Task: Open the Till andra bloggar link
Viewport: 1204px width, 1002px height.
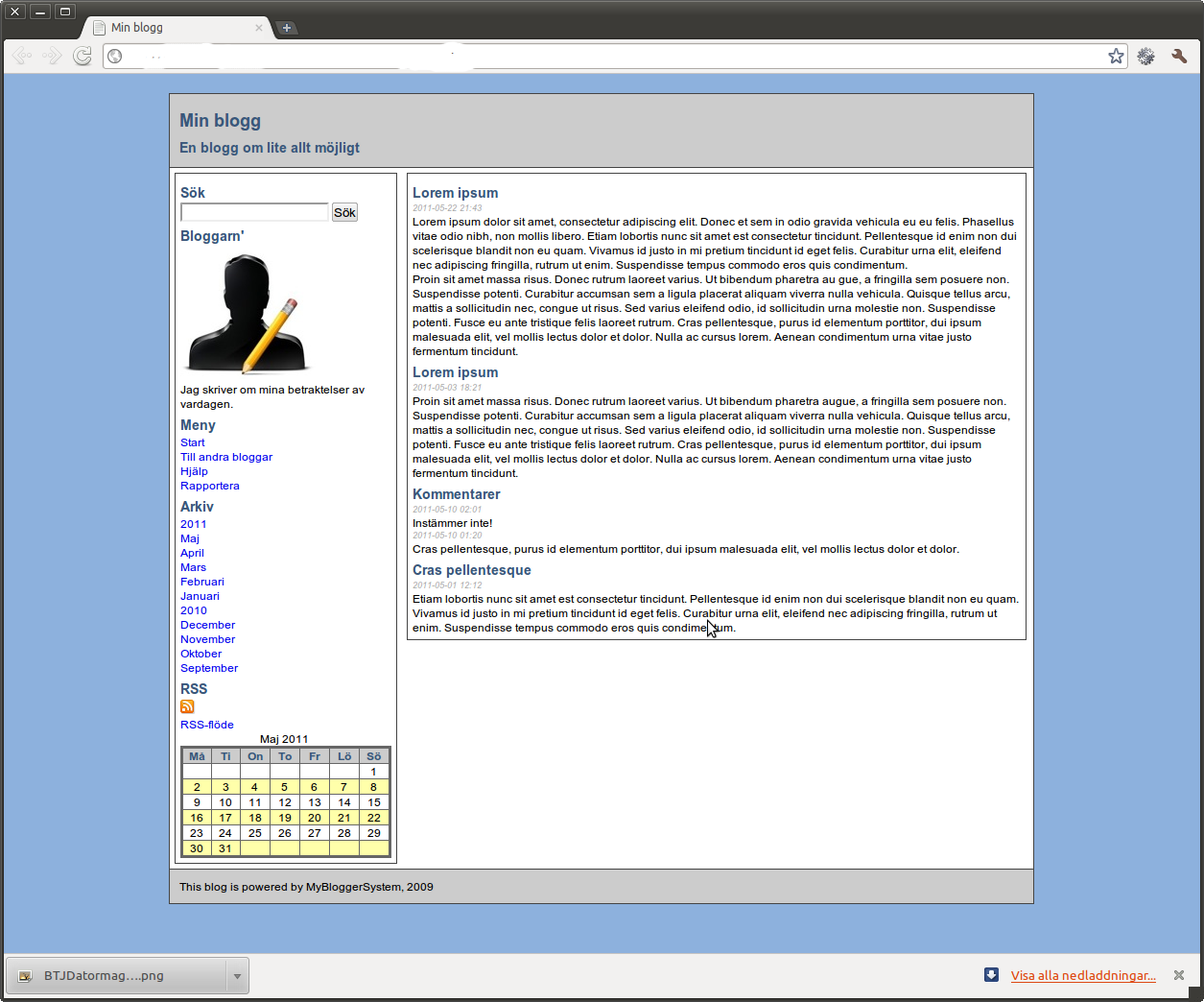Action: point(226,457)
